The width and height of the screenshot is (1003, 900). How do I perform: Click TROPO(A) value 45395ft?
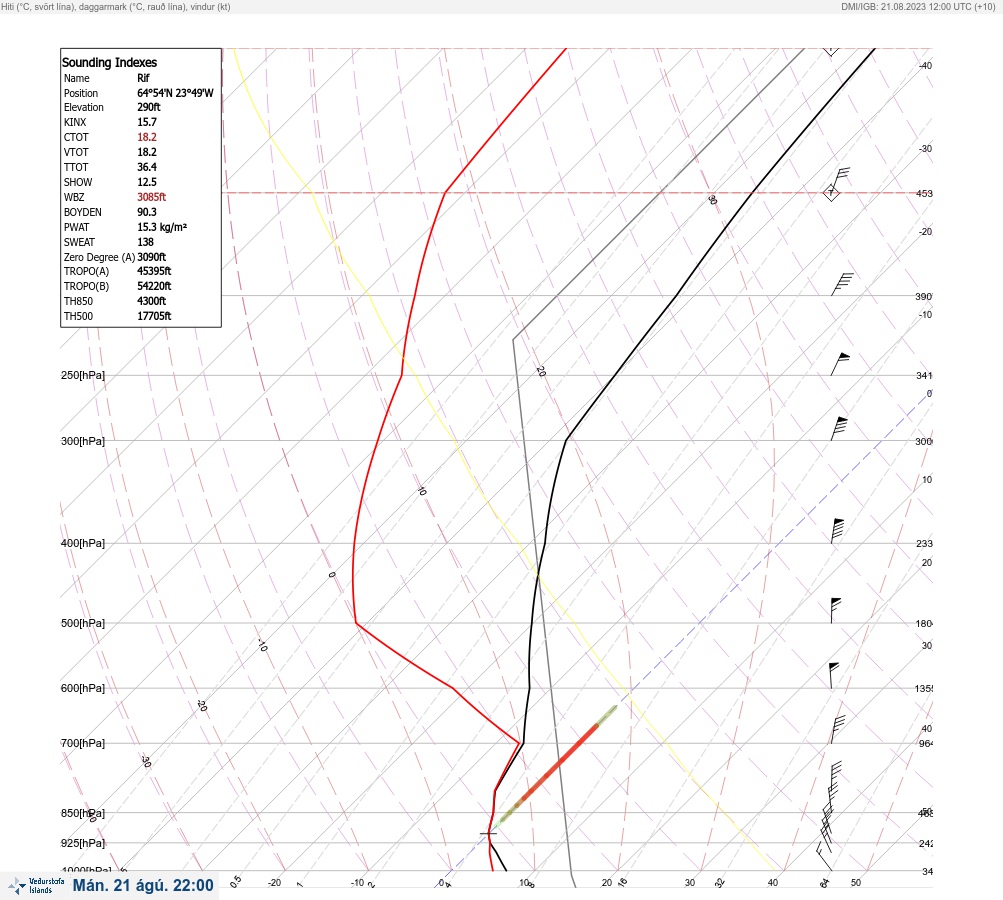[154, 271]
